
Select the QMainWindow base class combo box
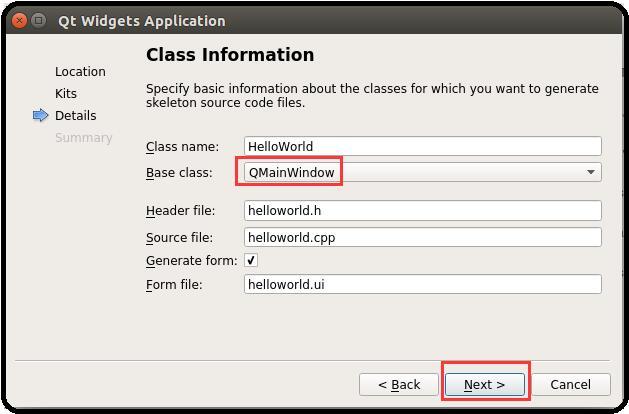[423, 172]
